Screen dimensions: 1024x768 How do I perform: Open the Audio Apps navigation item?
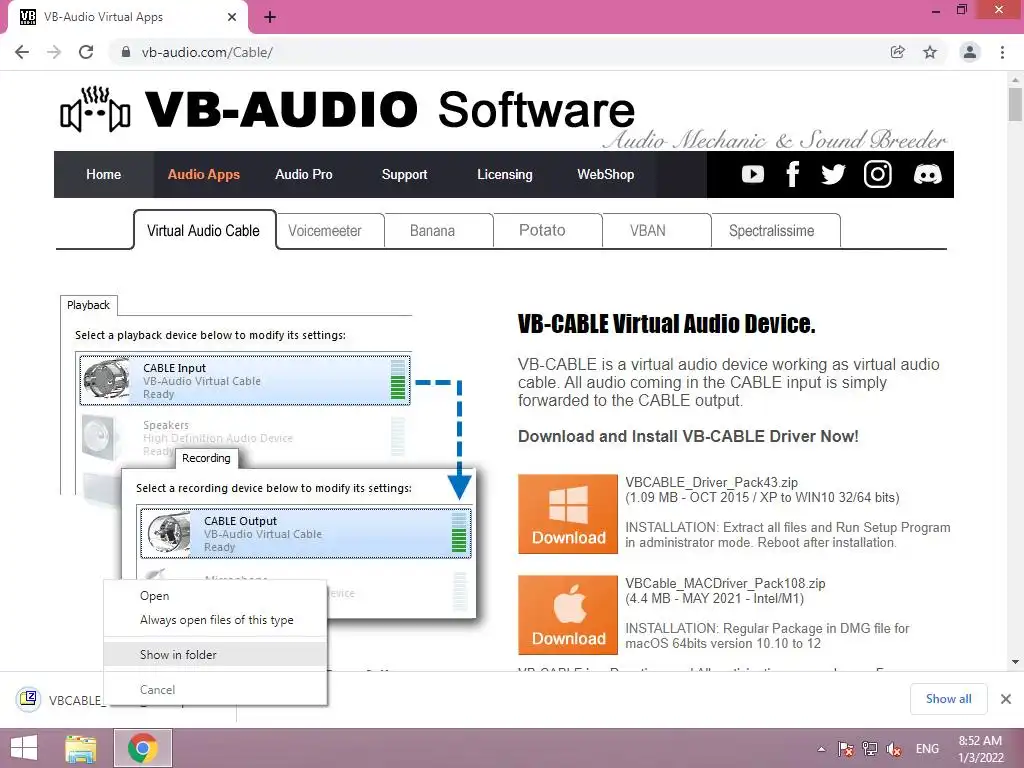(204, 174)
